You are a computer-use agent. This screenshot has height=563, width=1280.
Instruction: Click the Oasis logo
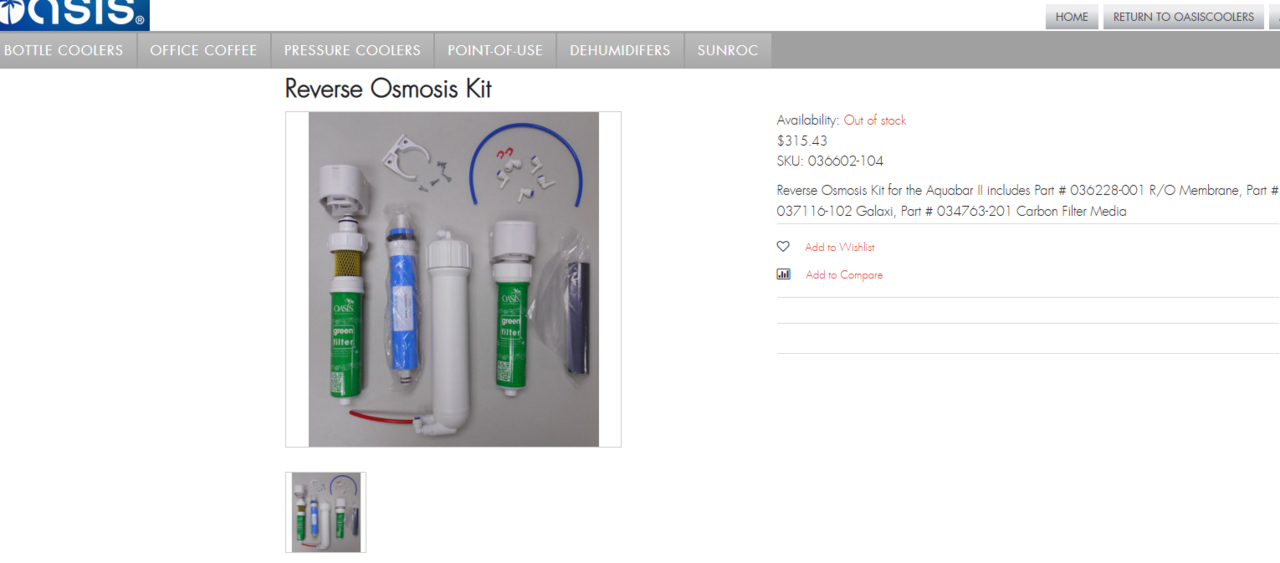point(74,14)
